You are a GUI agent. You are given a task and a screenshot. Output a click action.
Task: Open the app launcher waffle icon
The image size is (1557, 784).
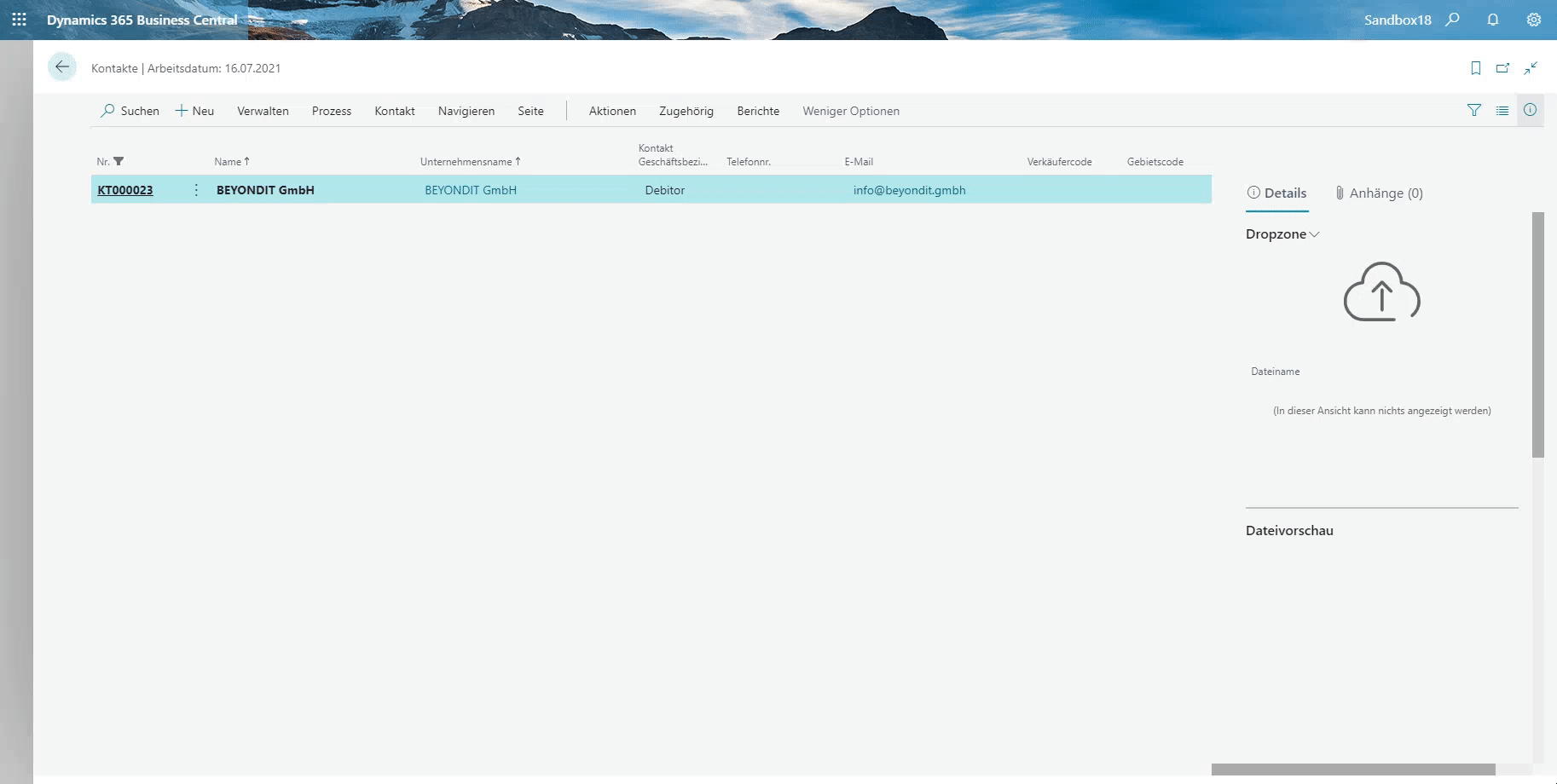[19, 20]
